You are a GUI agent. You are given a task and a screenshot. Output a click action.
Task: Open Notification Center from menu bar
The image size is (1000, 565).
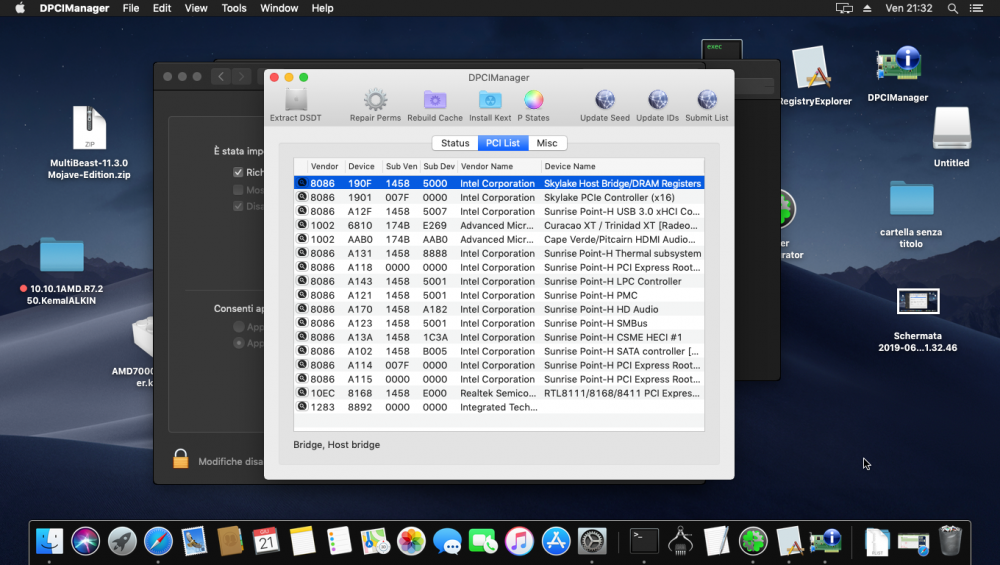coord(976,8)
